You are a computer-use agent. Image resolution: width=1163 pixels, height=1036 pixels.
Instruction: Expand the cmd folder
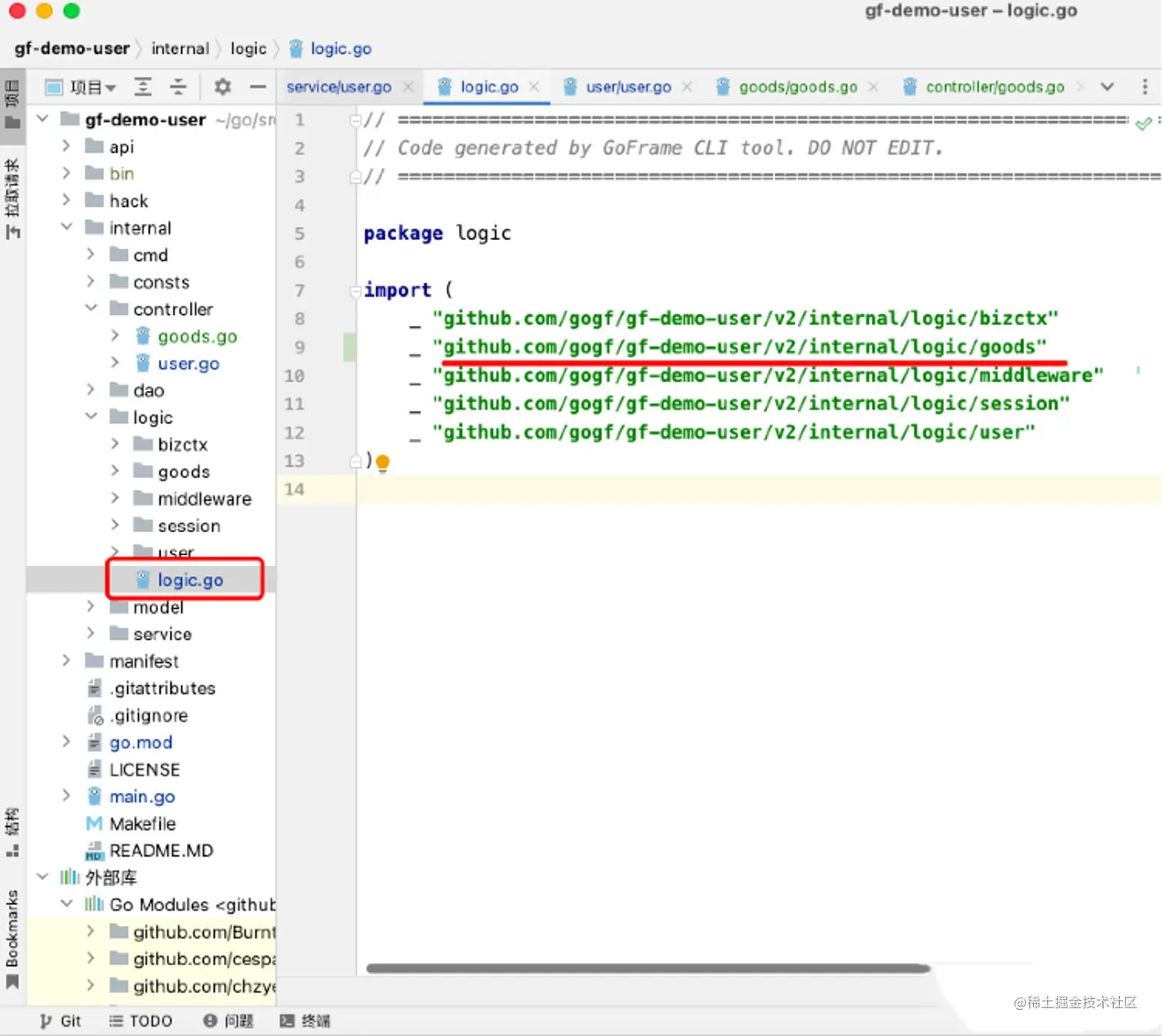pyautogui.click(x=91, y=255)
